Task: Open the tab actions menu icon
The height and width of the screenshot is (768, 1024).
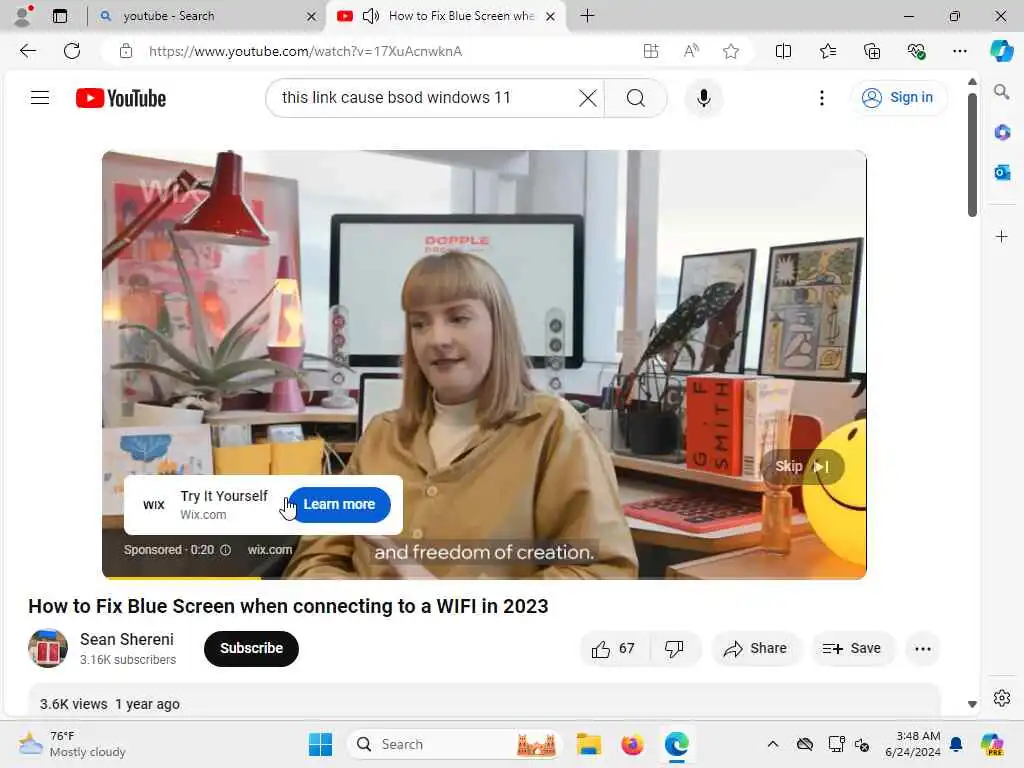Action: point(60,16)
